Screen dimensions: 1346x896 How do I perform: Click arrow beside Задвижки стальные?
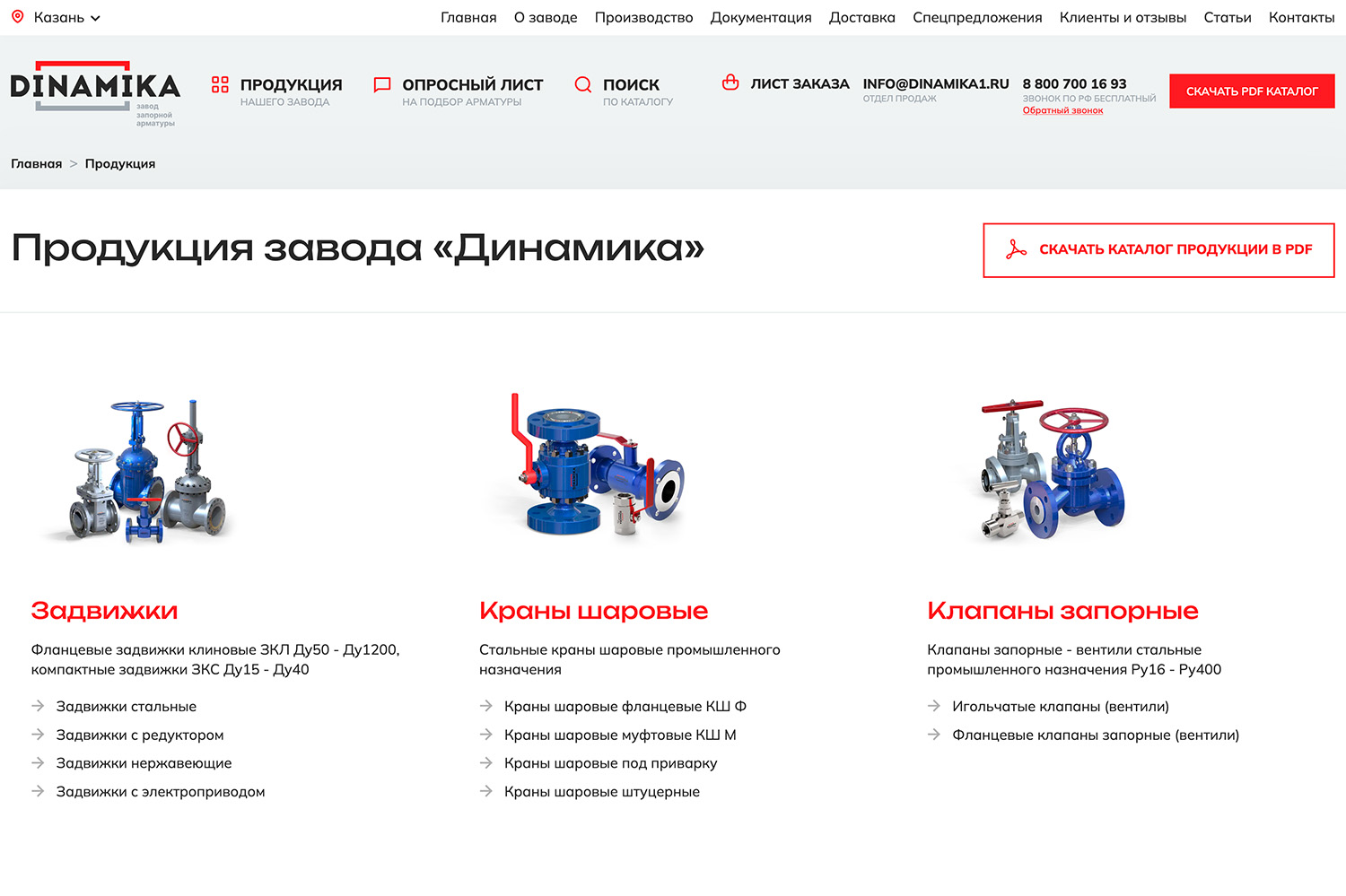click(38, 706)
